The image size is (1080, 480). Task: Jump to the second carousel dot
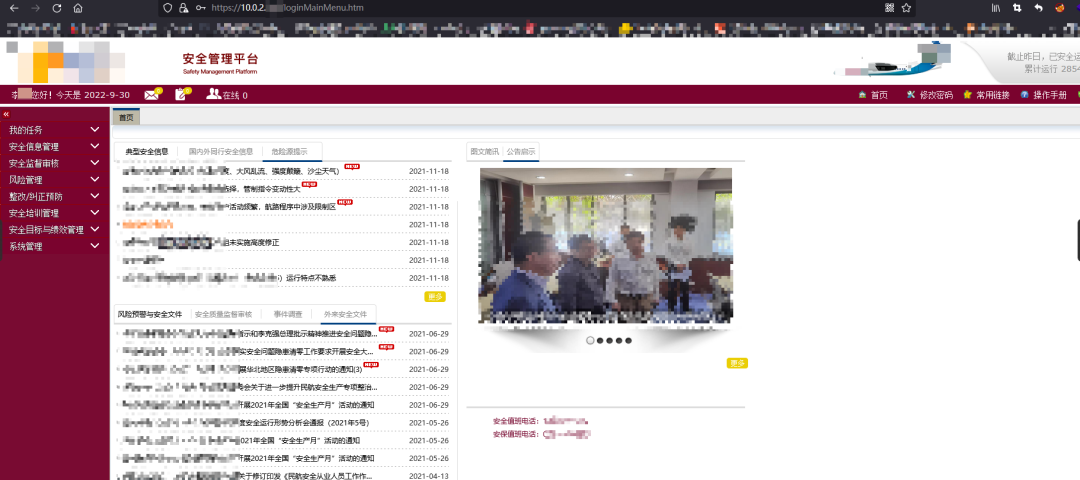pos(600,340)
